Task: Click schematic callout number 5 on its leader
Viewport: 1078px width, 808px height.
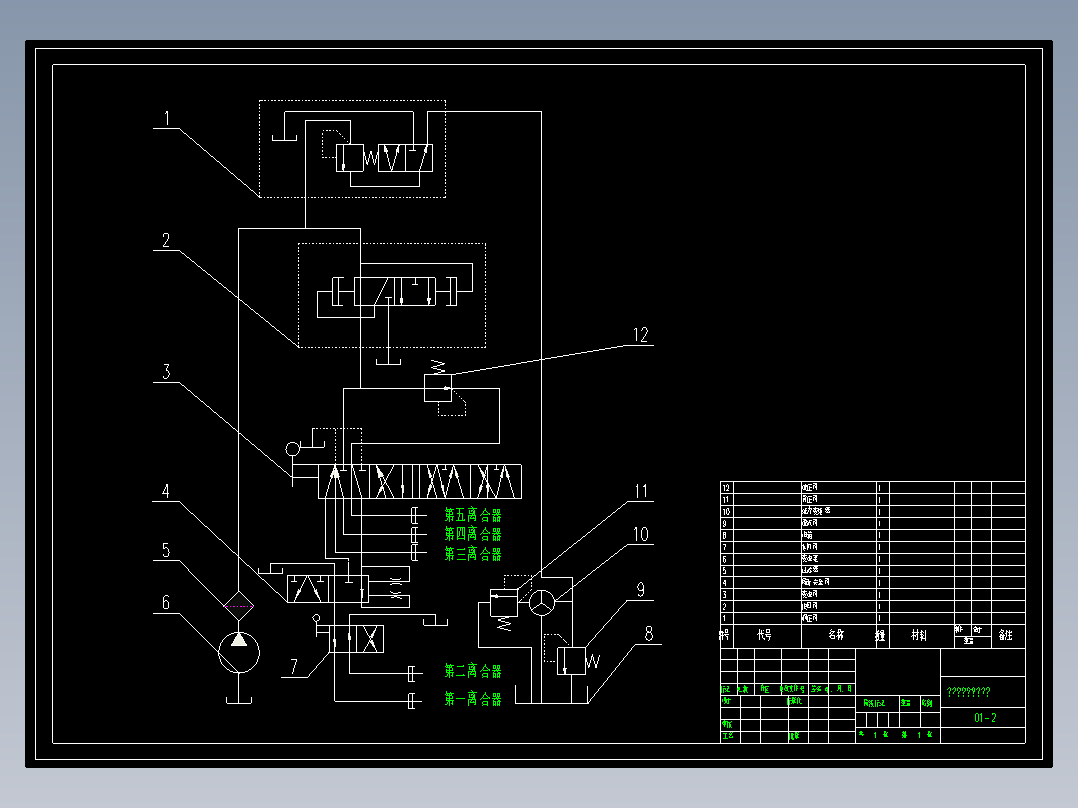Action: 166,550
